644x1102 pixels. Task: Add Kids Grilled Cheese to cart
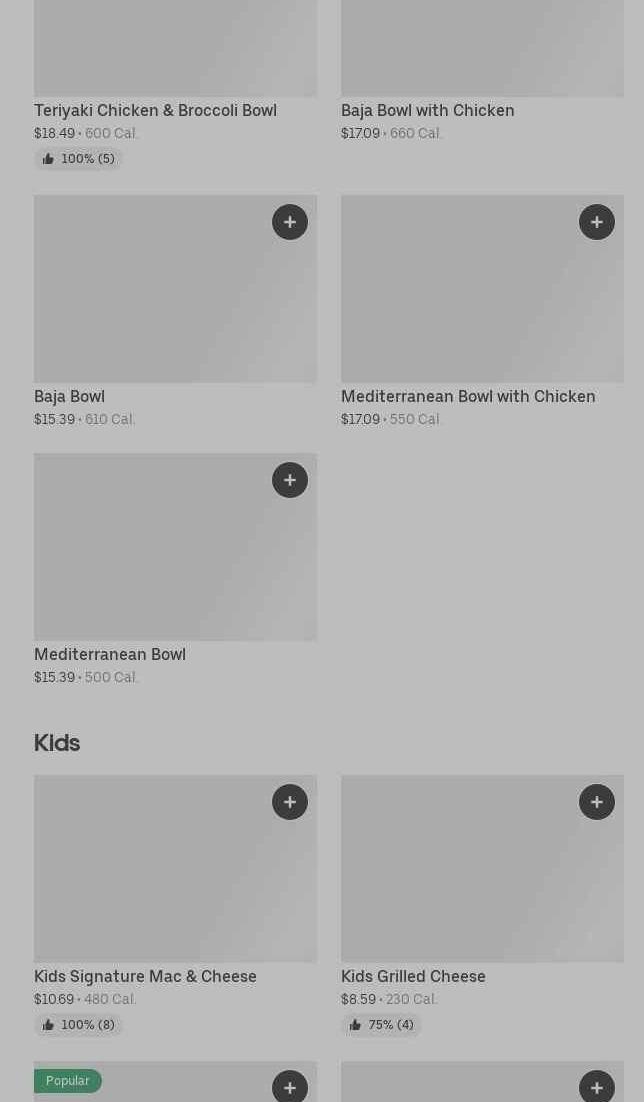[597, 802]
